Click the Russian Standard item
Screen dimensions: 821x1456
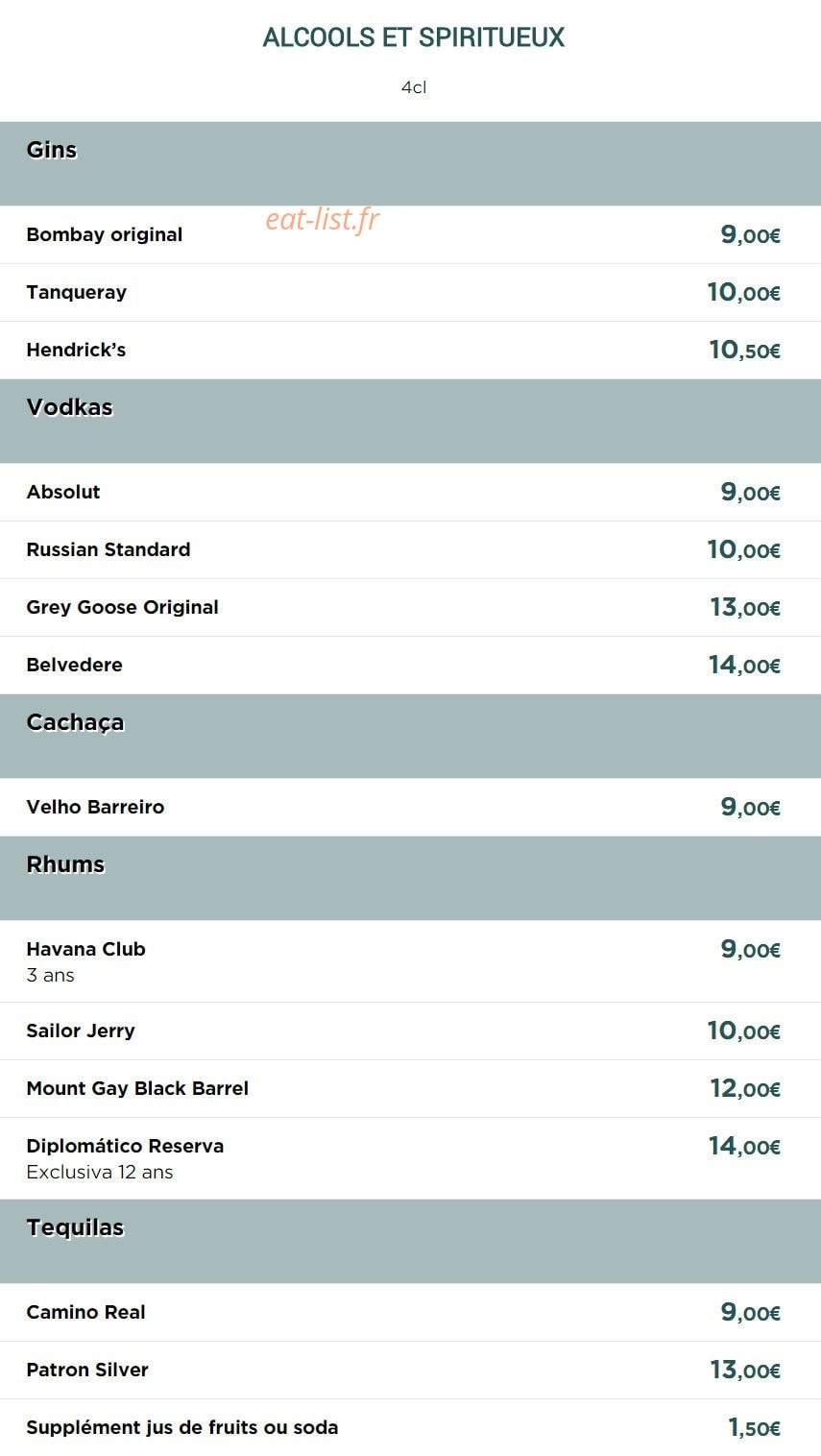point(109,549)
